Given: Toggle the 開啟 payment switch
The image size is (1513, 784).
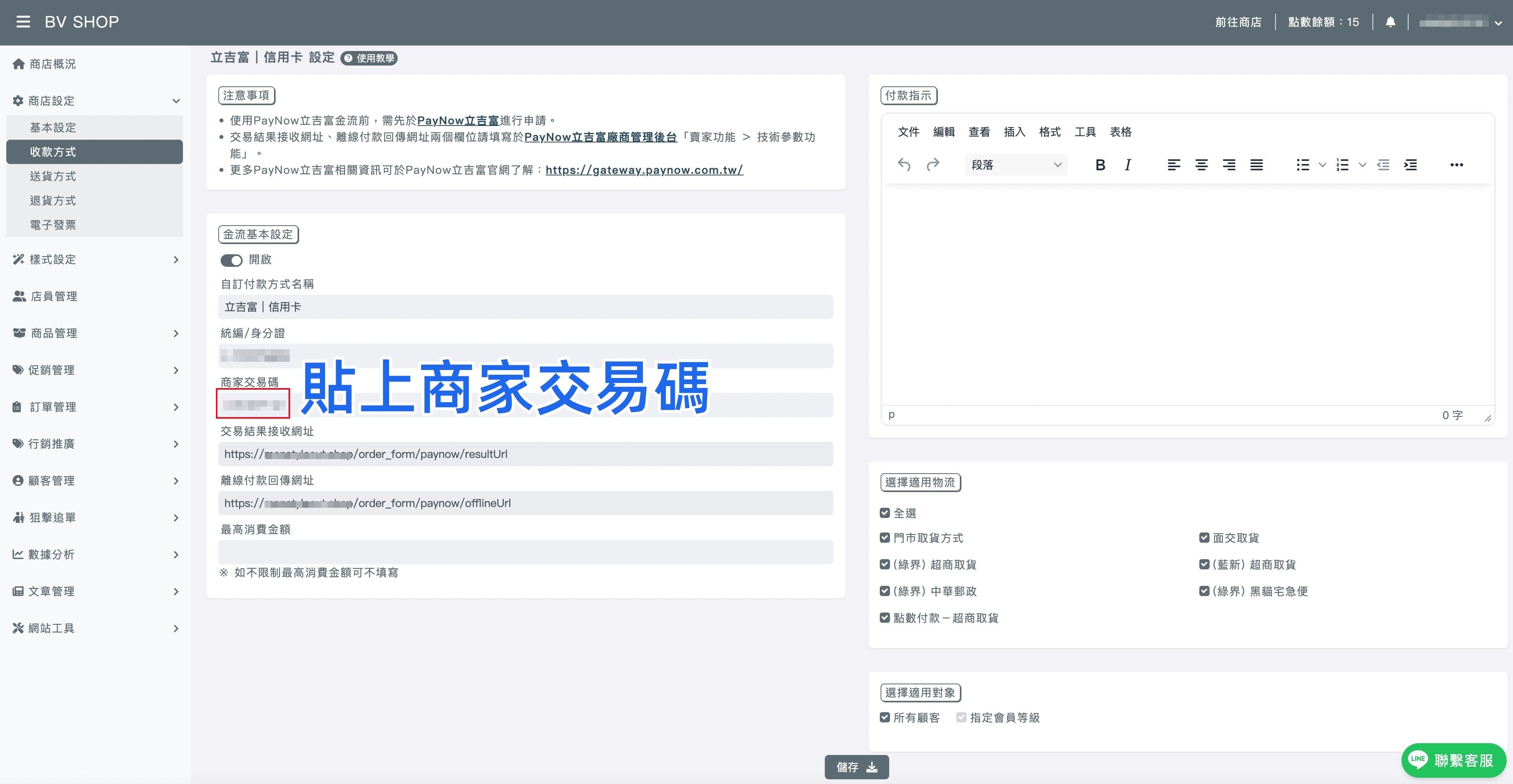Looking at the screenshot, I should click(231, 260).
